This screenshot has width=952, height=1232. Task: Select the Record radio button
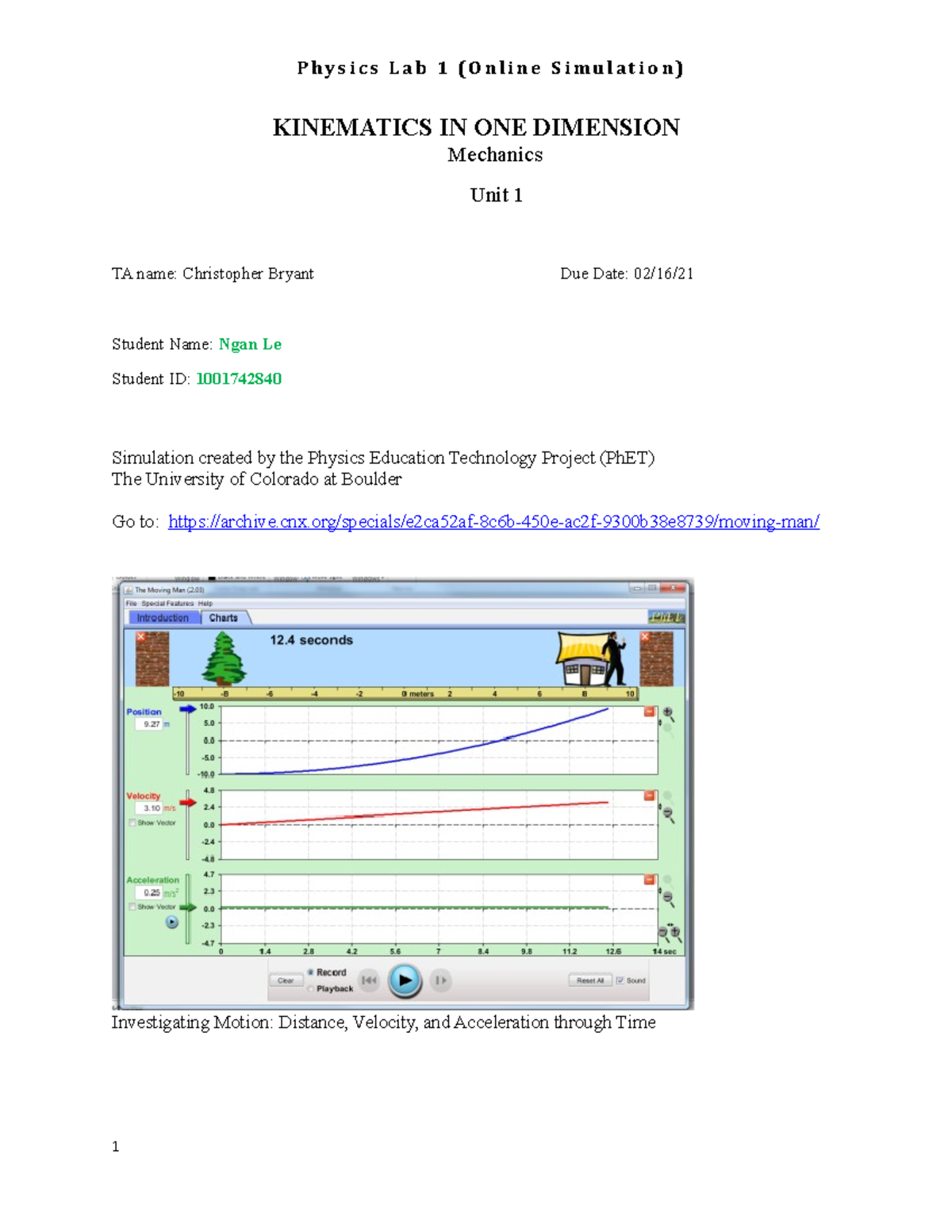click(x=309, y=973)
